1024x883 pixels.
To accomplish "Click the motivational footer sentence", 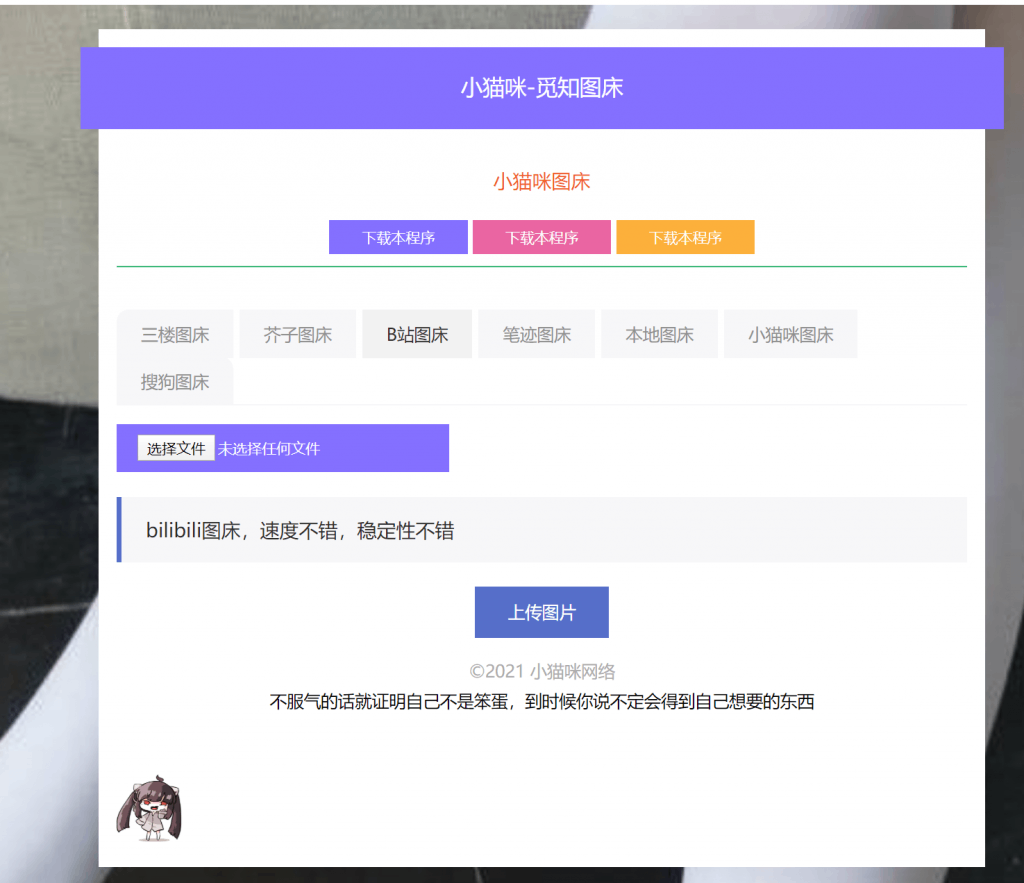I will pos(541,702).
